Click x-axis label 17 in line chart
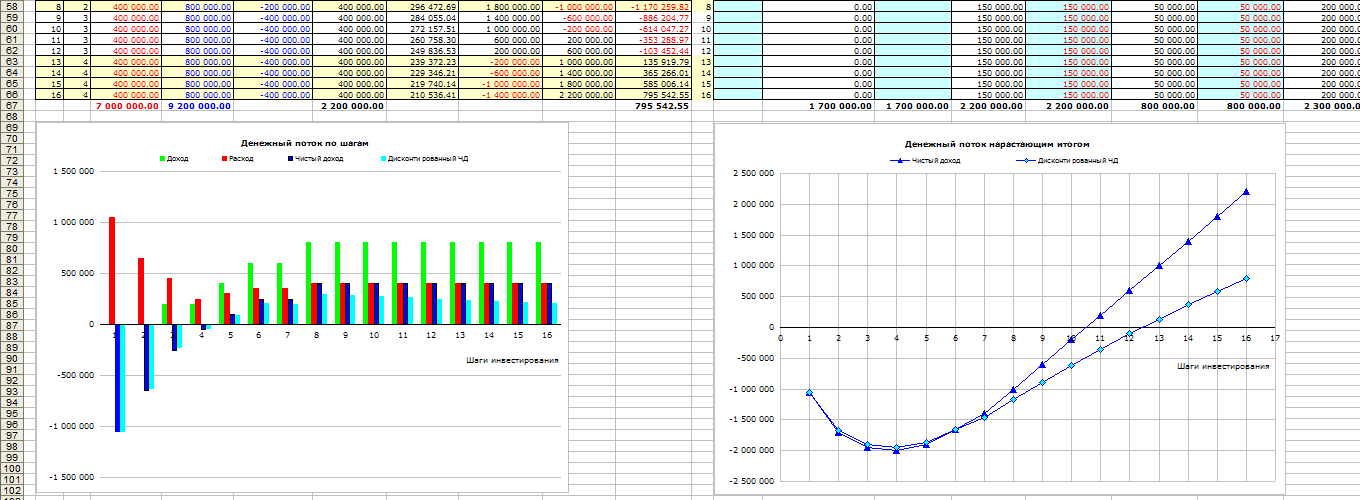Screen dimensions: 1360x500 click(1274, 337)
